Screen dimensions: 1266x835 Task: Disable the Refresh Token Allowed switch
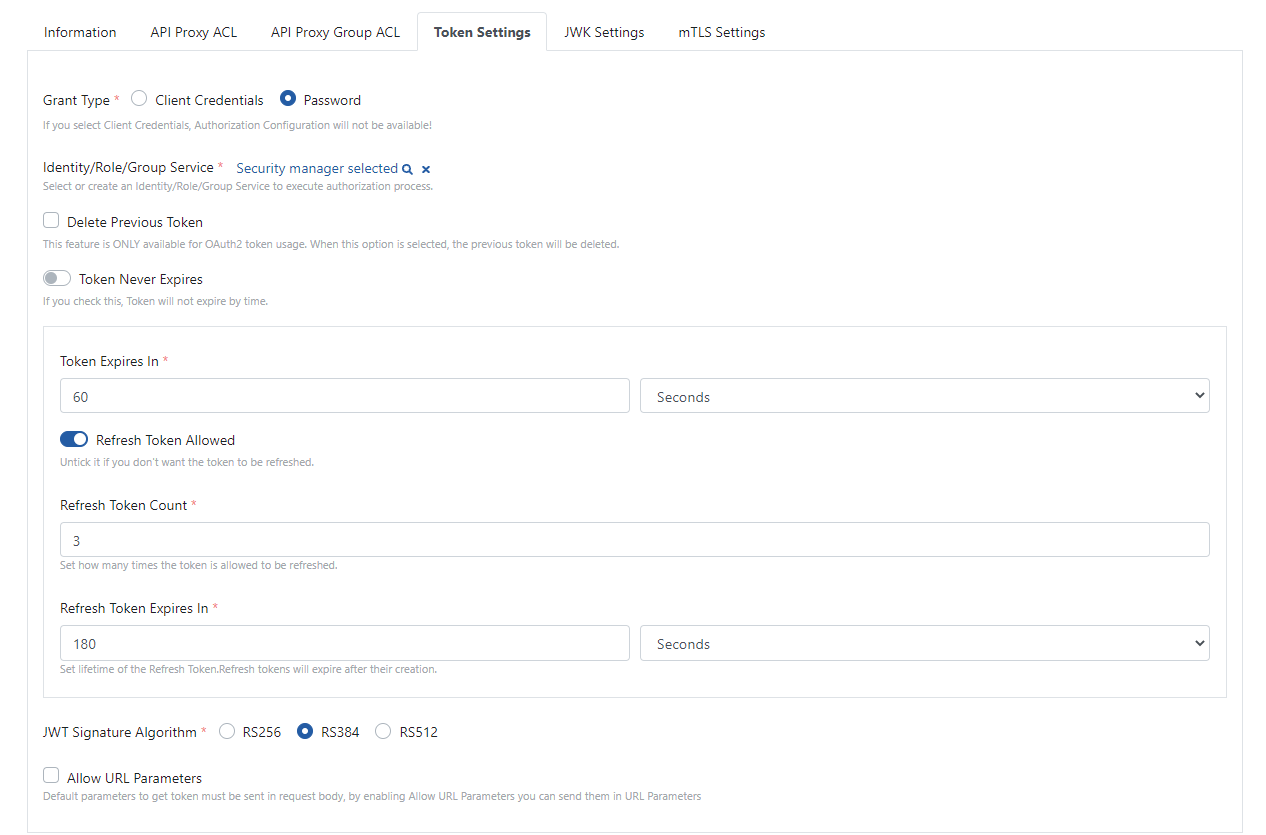pyautogui.click(x=74, y=440)
